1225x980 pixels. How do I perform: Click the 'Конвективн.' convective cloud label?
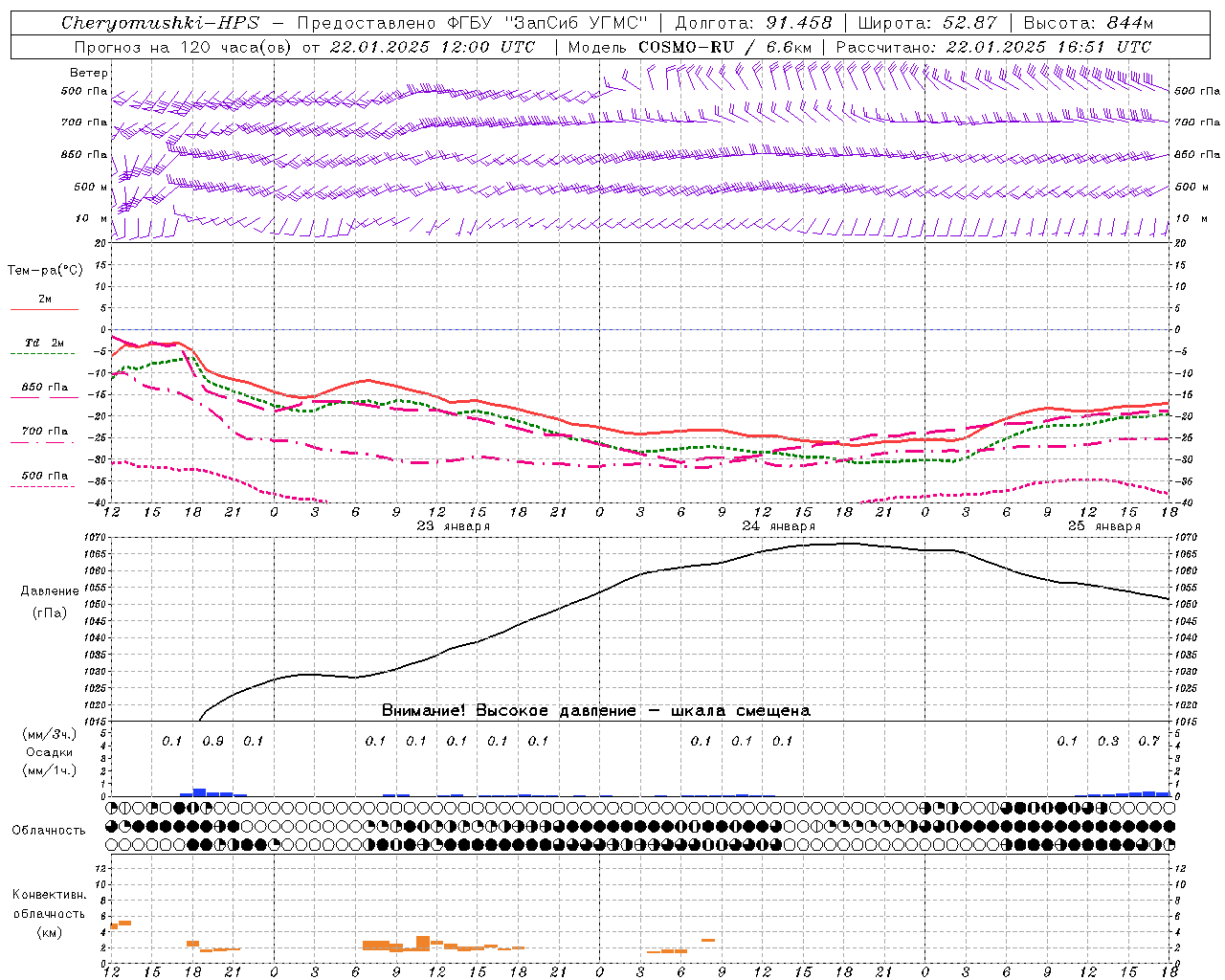point(50,895)
